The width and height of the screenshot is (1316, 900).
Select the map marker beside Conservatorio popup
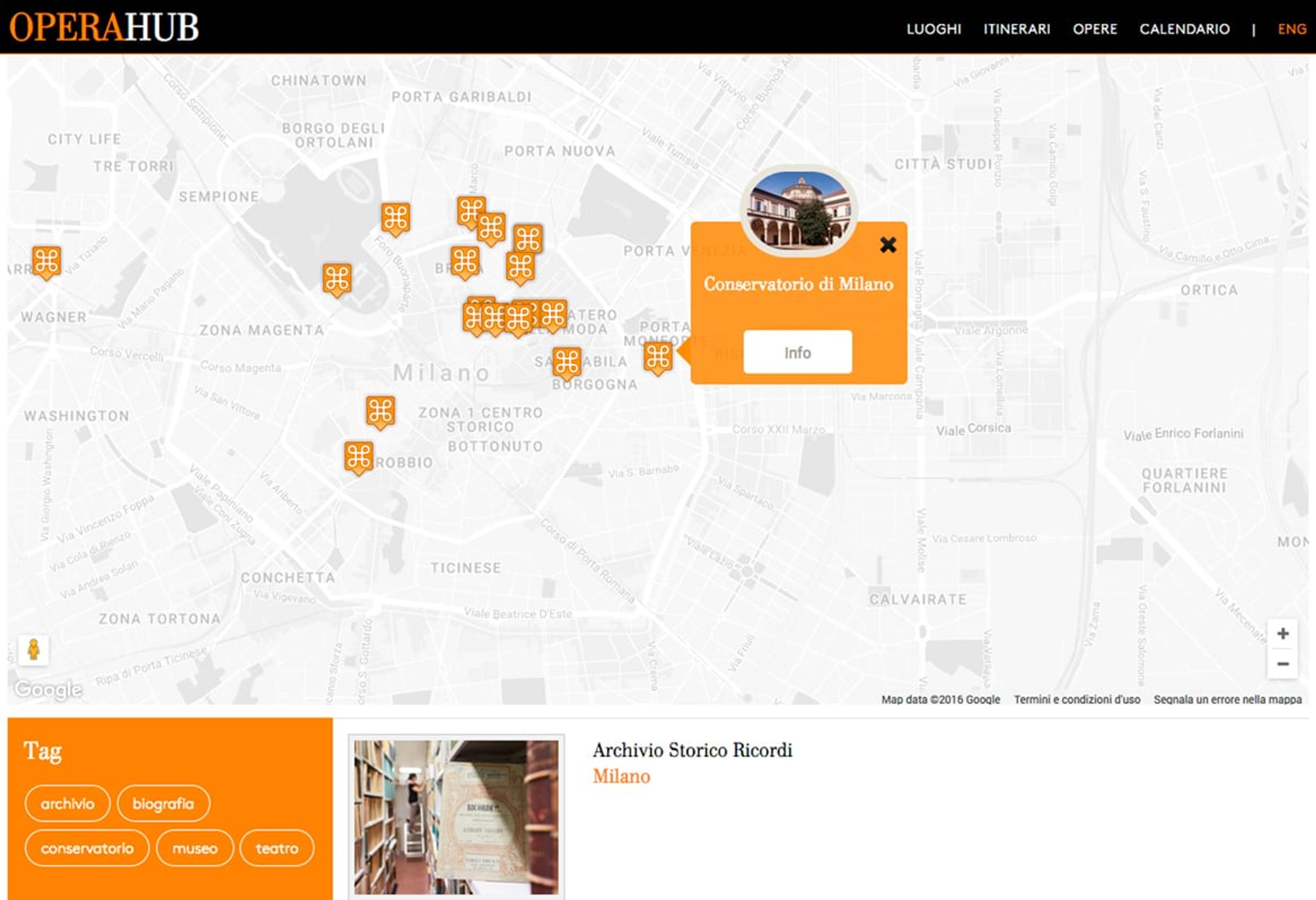[658, 358]
